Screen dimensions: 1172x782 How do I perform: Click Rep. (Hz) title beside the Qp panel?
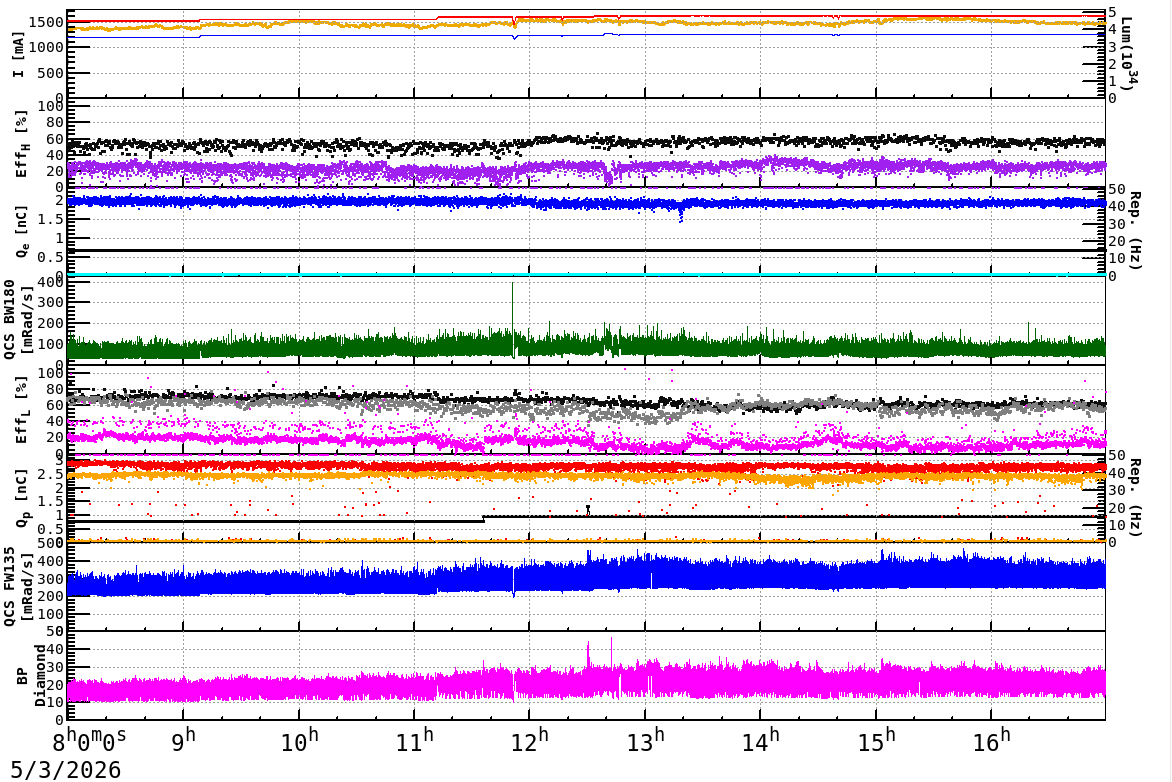coord(1135,497)
